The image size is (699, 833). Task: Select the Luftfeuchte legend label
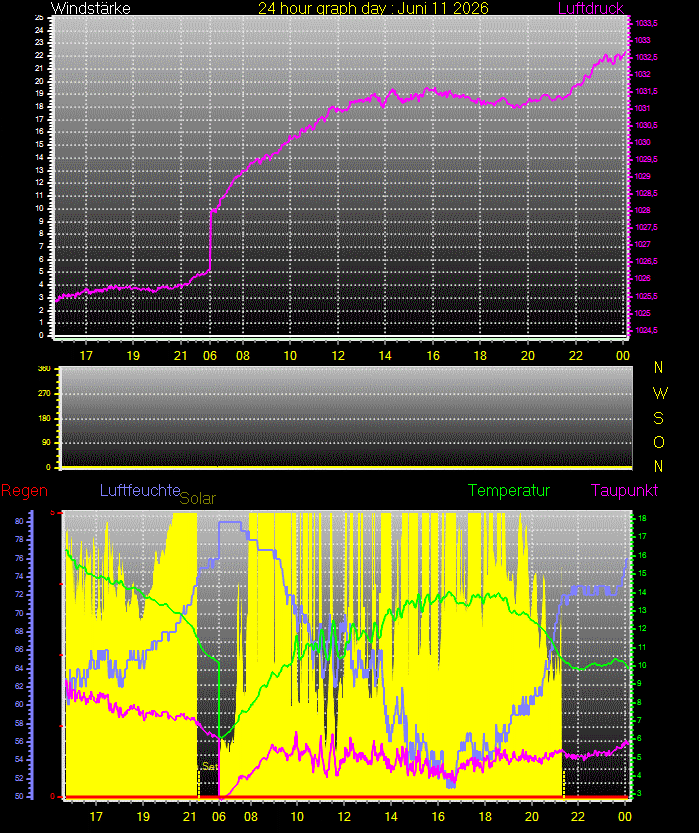pyautogui.click(x=140, y=490)
